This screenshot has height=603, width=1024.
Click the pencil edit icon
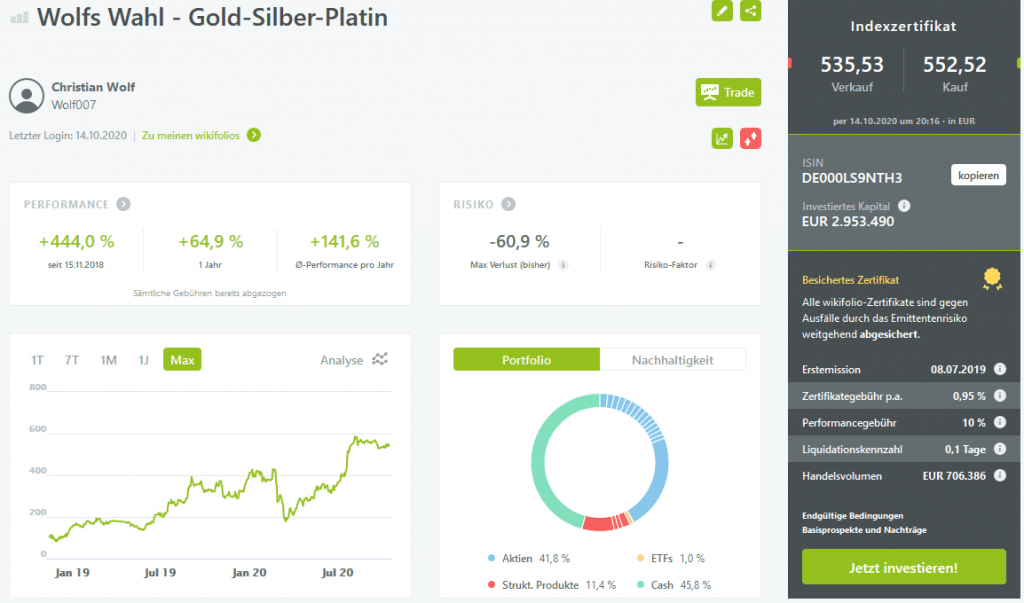[722, 11]
